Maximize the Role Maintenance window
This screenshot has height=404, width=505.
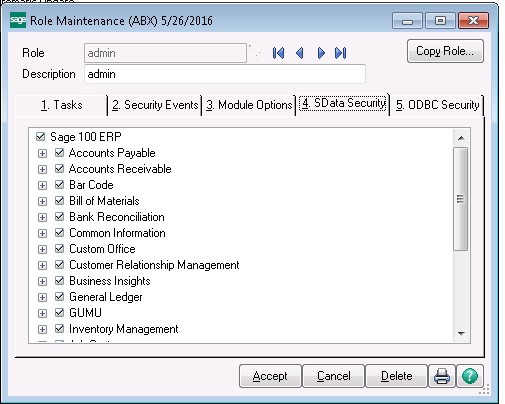coord(441,21)
